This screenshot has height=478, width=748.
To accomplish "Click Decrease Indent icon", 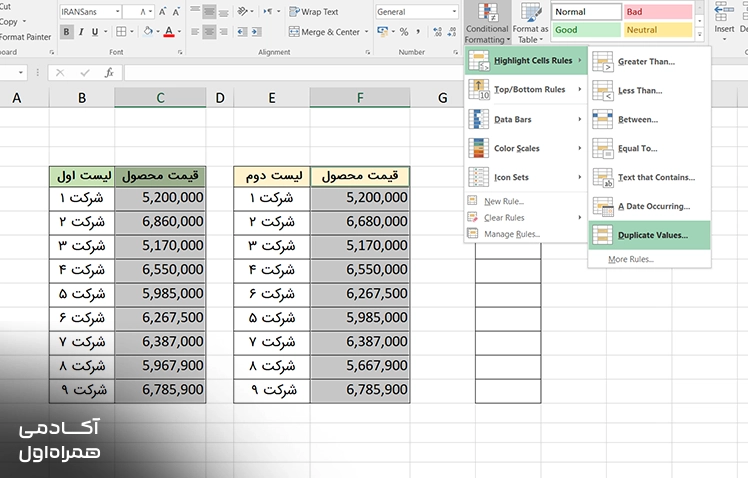I will click(x=242, y=32).
